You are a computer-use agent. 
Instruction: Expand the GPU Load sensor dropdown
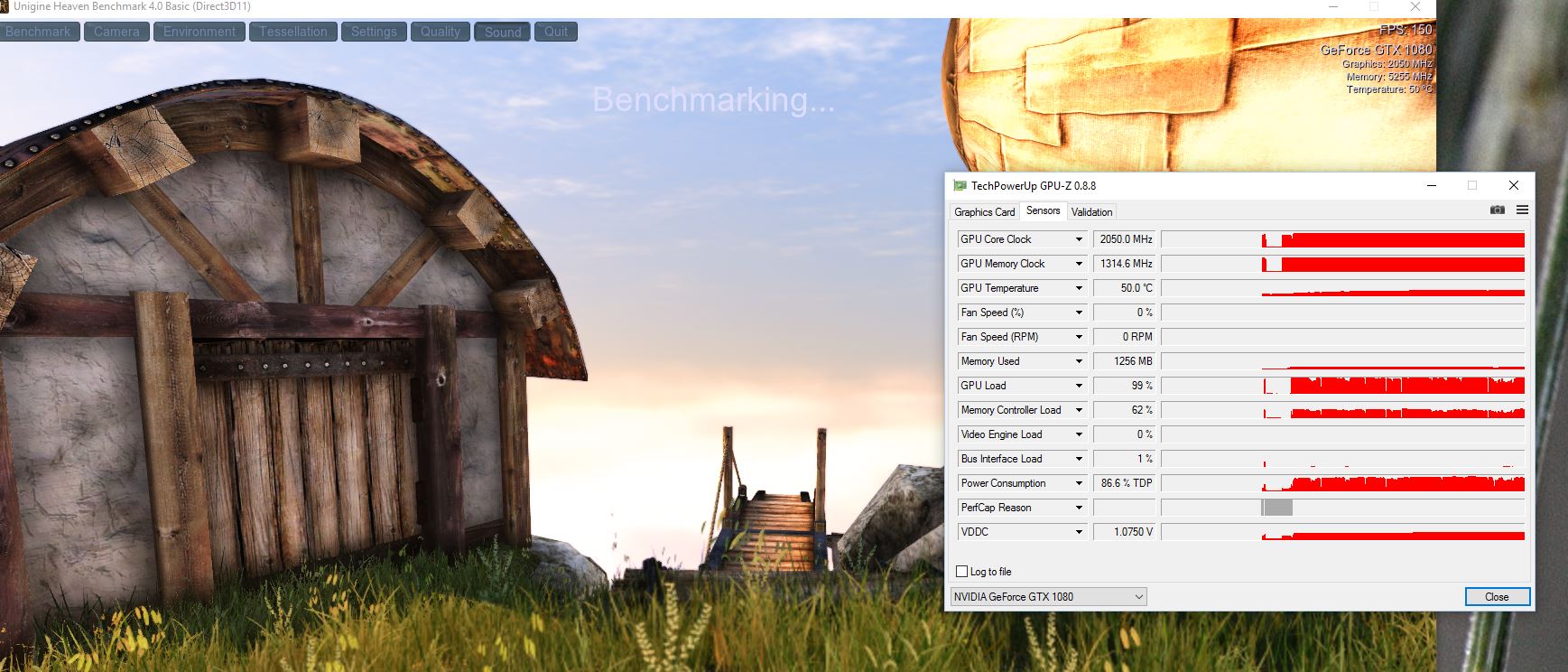click(x=1078, y=386)
